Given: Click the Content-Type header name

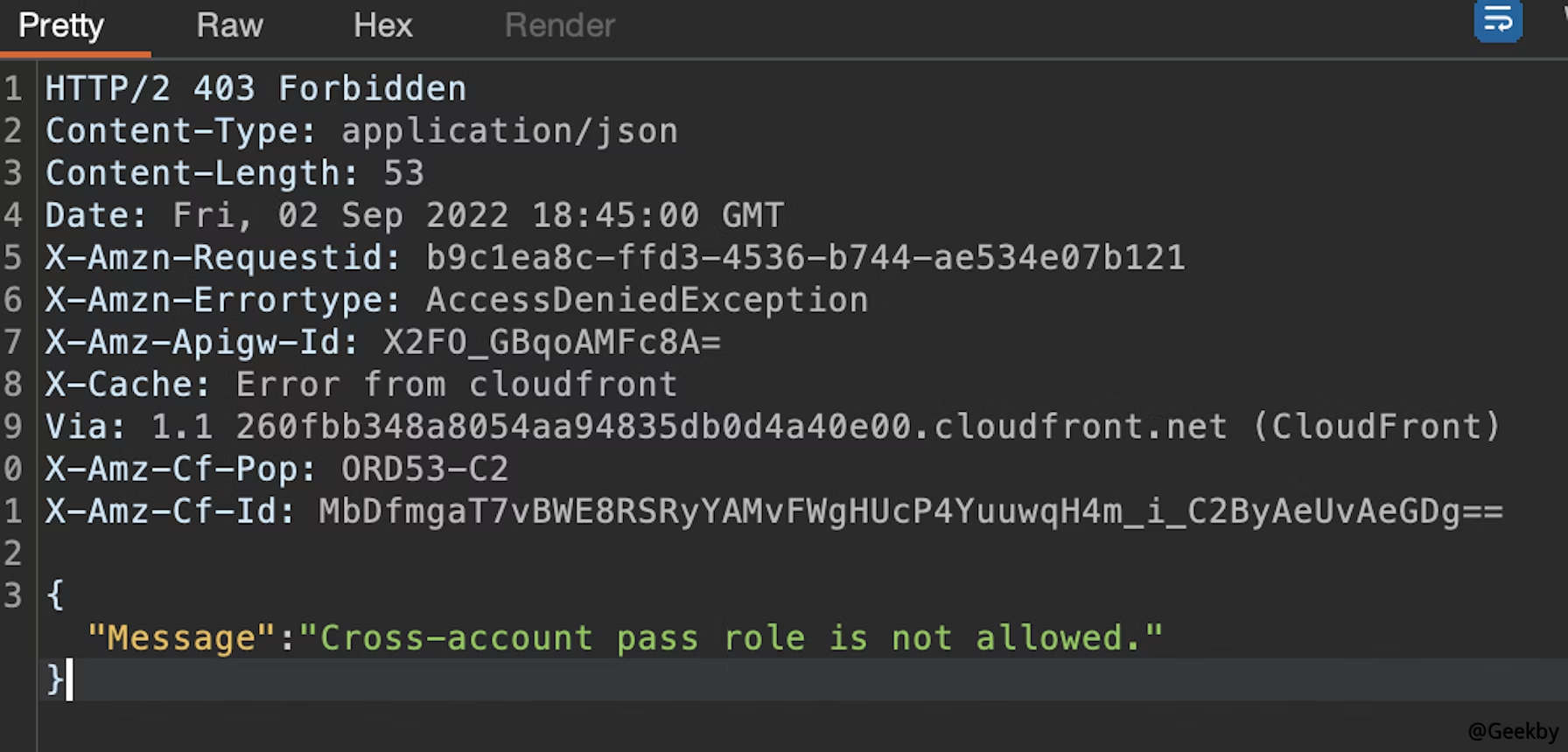Looking at the screenshot, I should click(179, 131).
